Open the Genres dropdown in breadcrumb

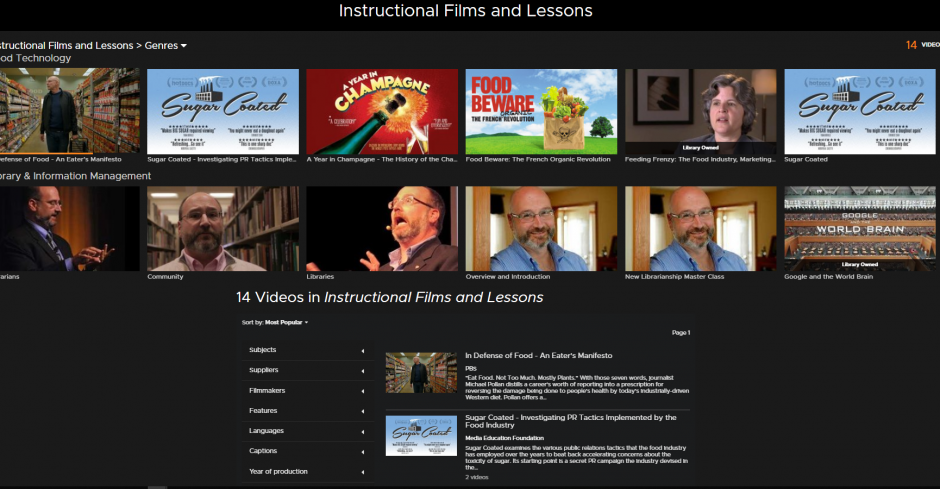coord(165,46)
